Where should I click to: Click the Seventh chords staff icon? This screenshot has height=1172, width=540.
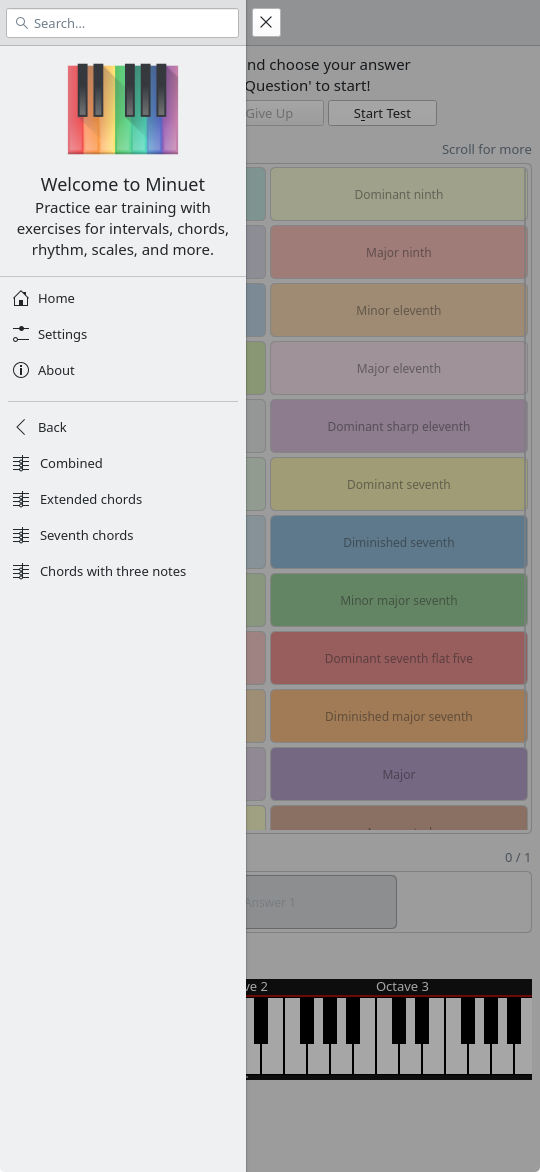pyautogui.click(x=21, y=535)
